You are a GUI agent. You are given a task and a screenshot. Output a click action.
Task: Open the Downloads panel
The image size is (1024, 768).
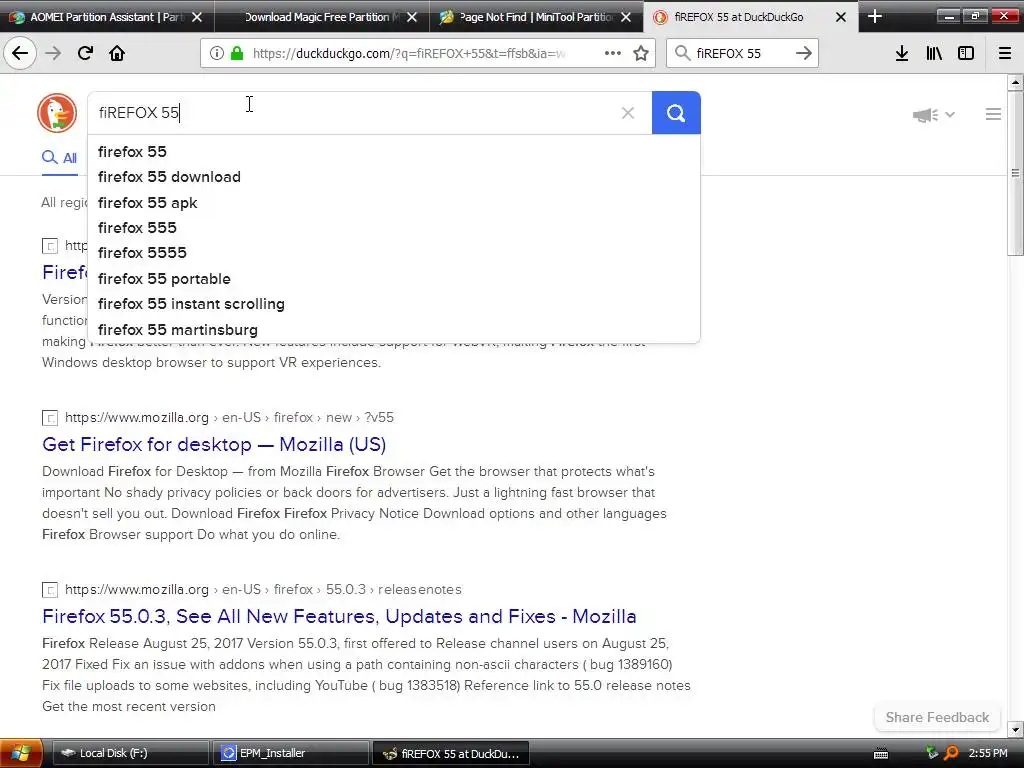click(x=902, y=53)
